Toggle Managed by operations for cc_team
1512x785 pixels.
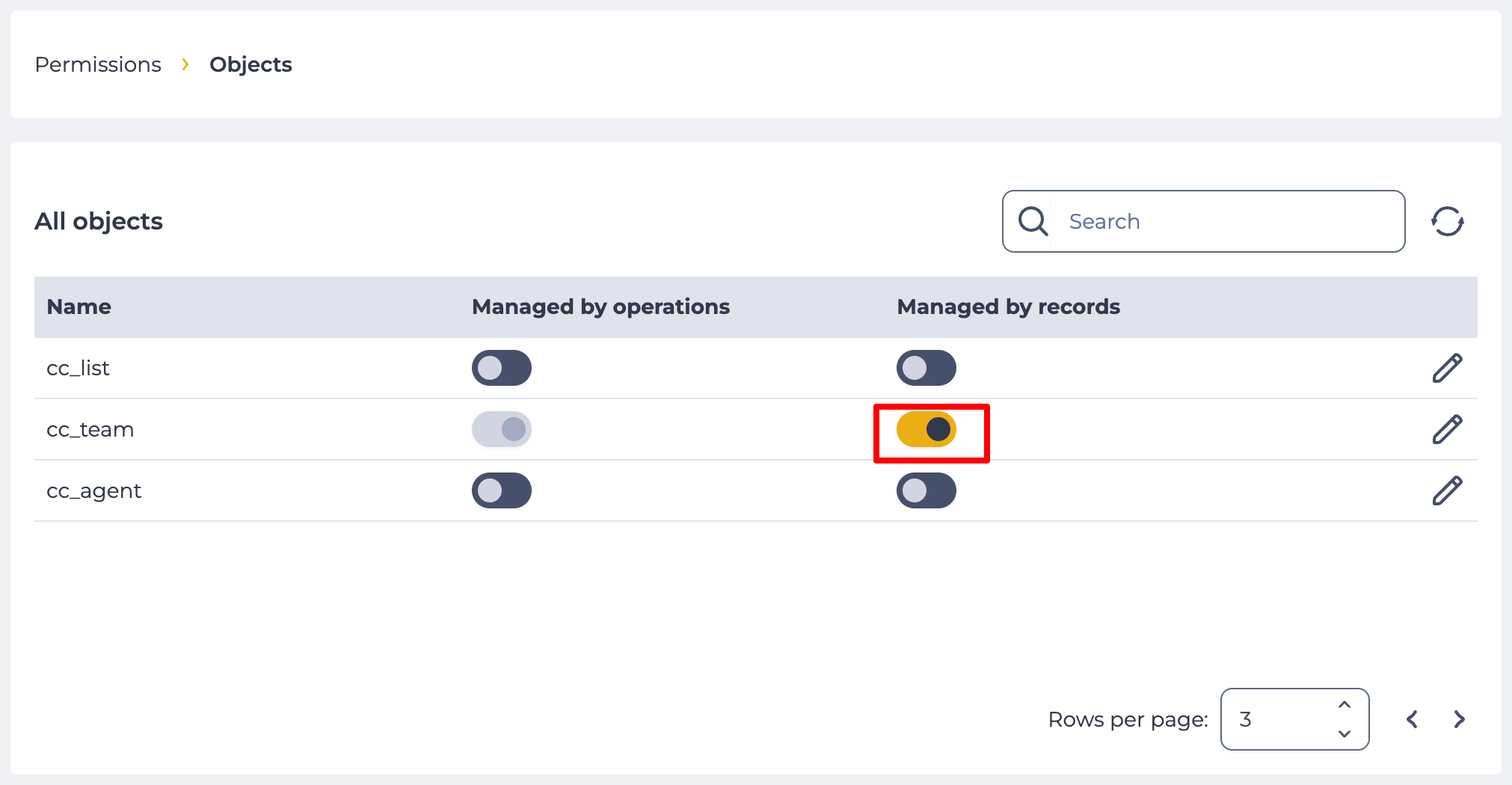pyautogui.click(x=502, y=429)
